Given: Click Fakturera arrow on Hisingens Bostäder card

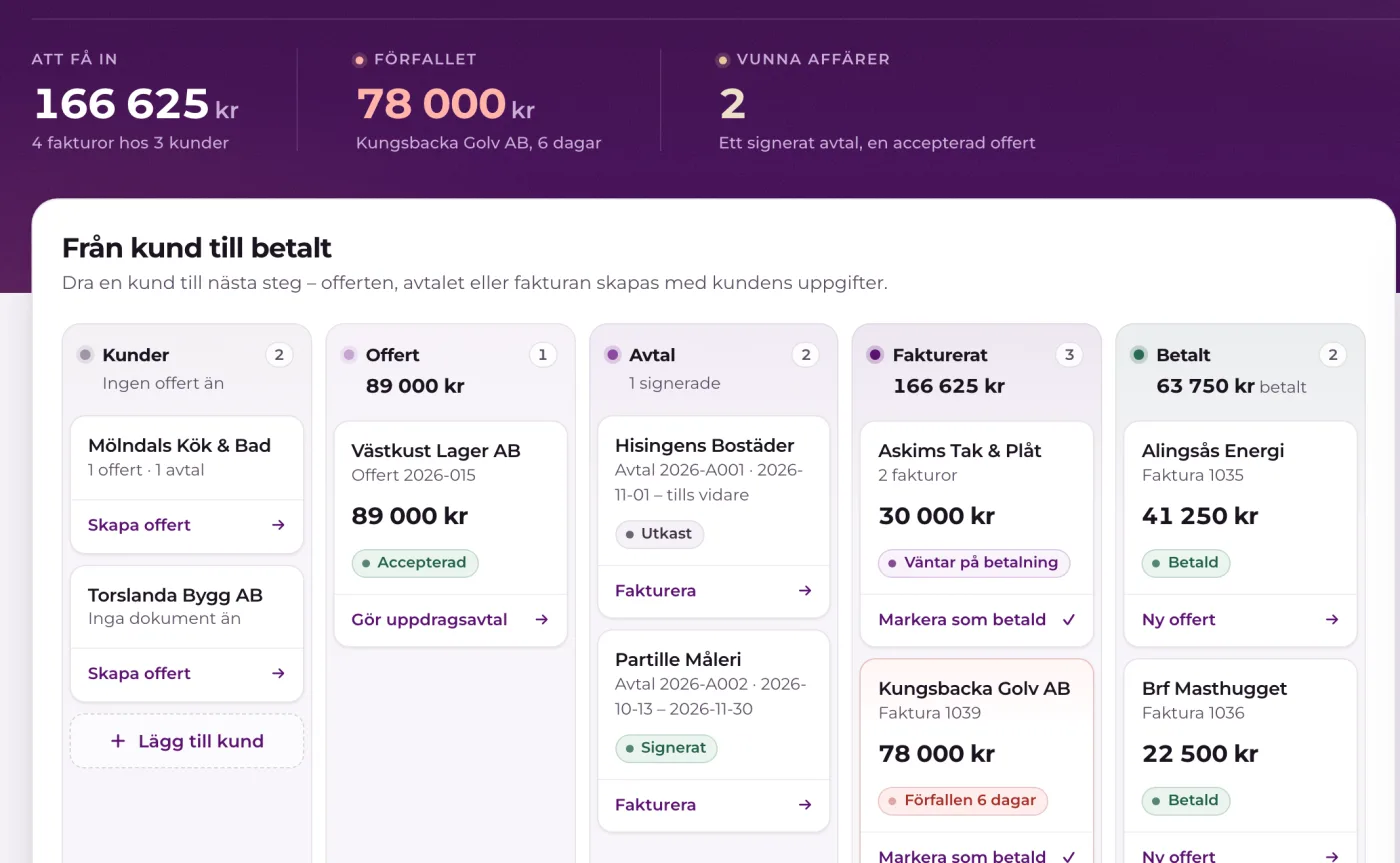Looking at the screenshot, I should (805, 590).
